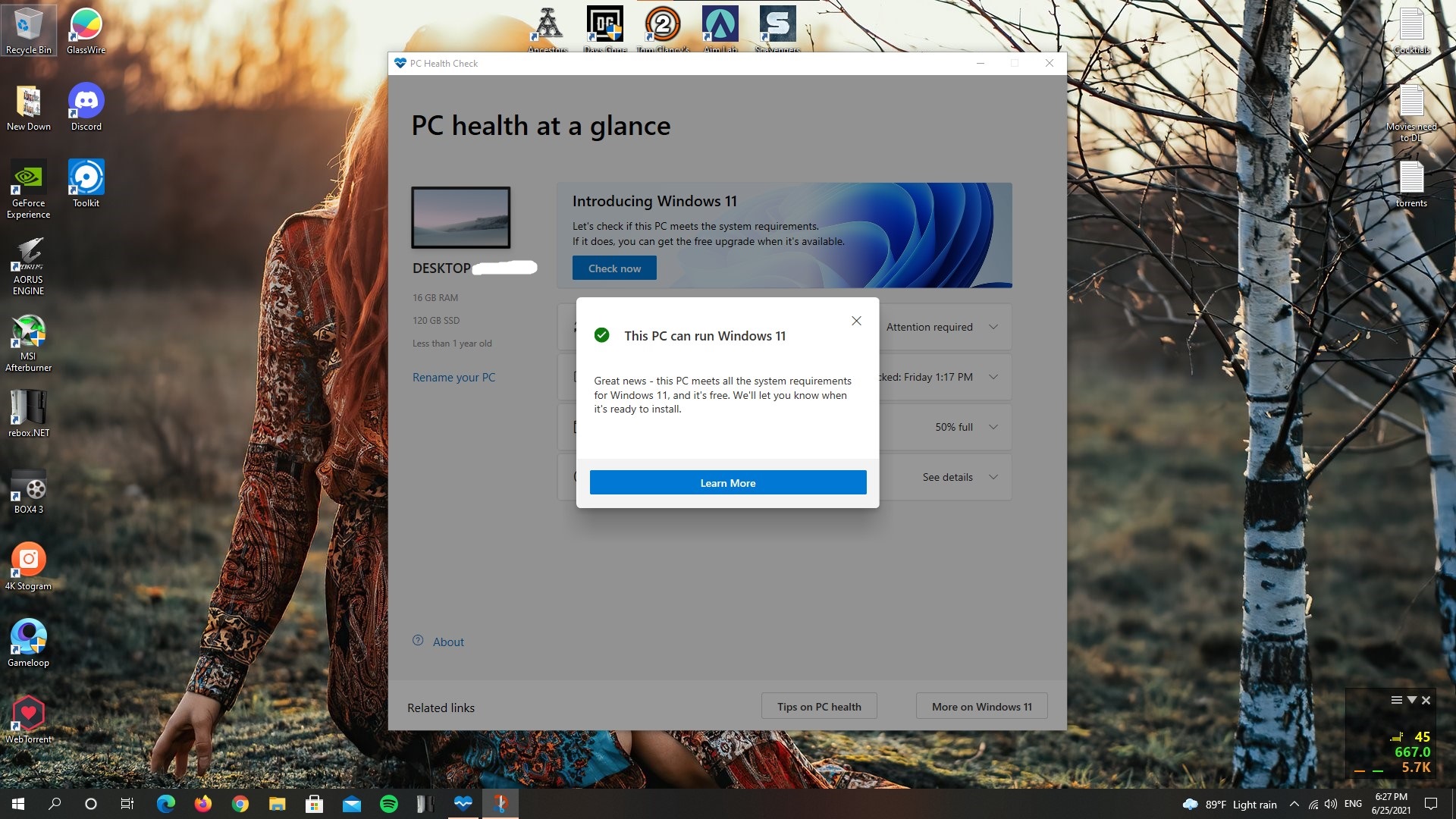Open the Toolkit desktop shortcut
Image resolution: width=1456 pixels, height=819 pixels.
86,184
